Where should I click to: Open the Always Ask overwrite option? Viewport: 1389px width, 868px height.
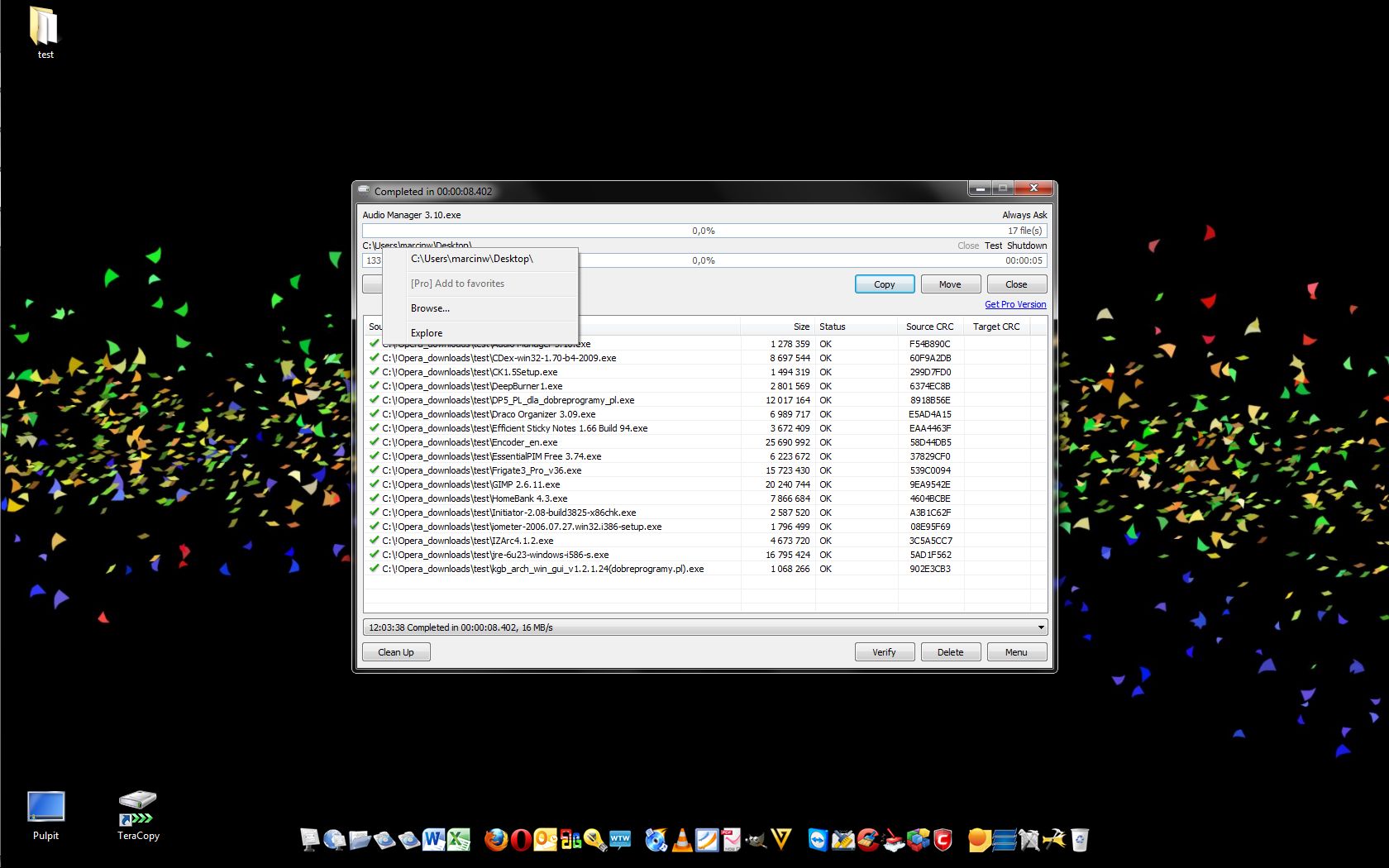(1024, 215)
